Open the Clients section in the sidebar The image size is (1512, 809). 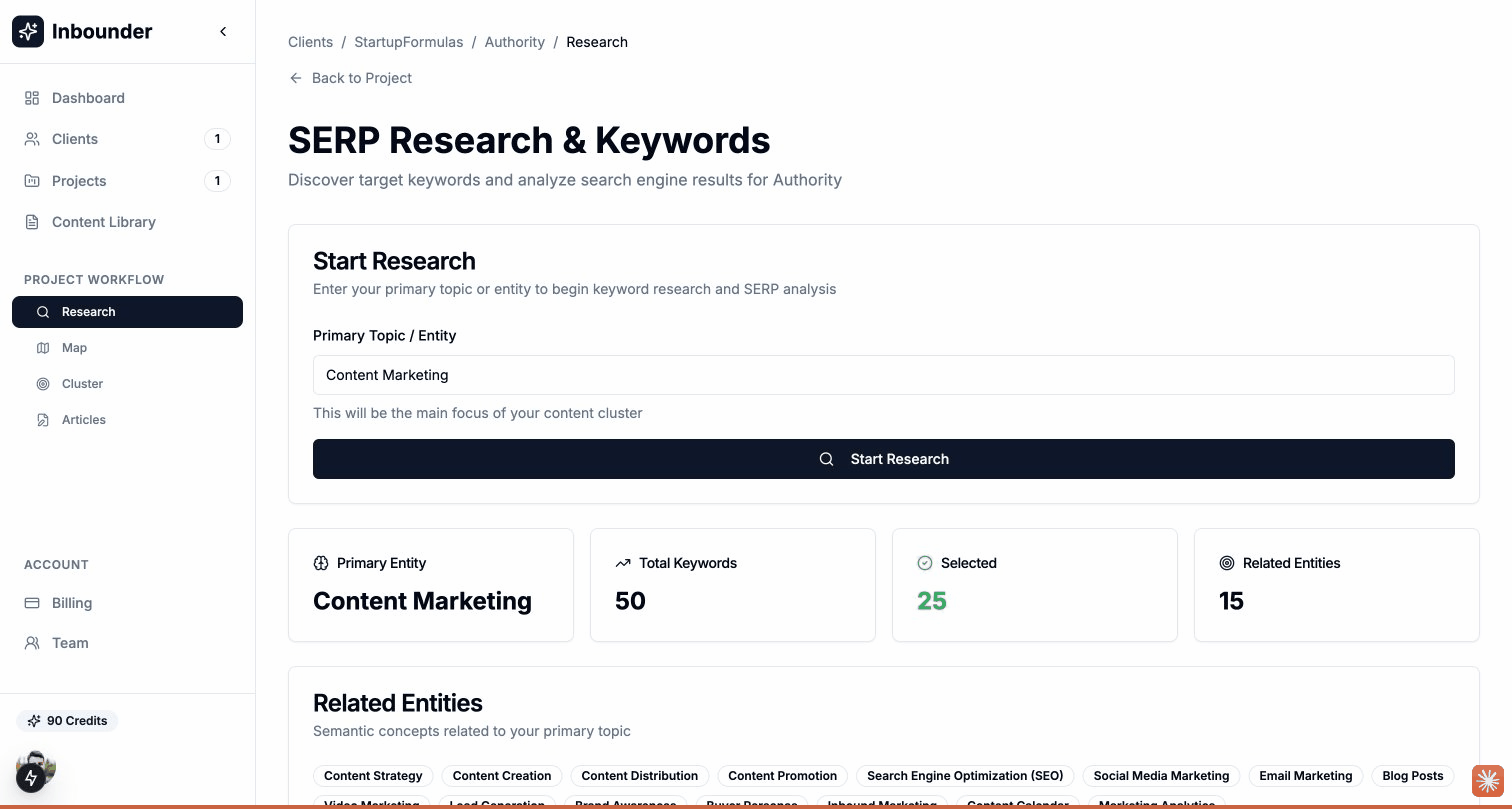click(x=74, y=139)
